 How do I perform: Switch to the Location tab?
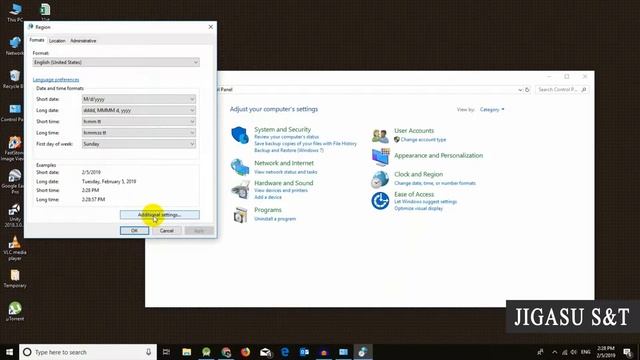click(57, 41)
